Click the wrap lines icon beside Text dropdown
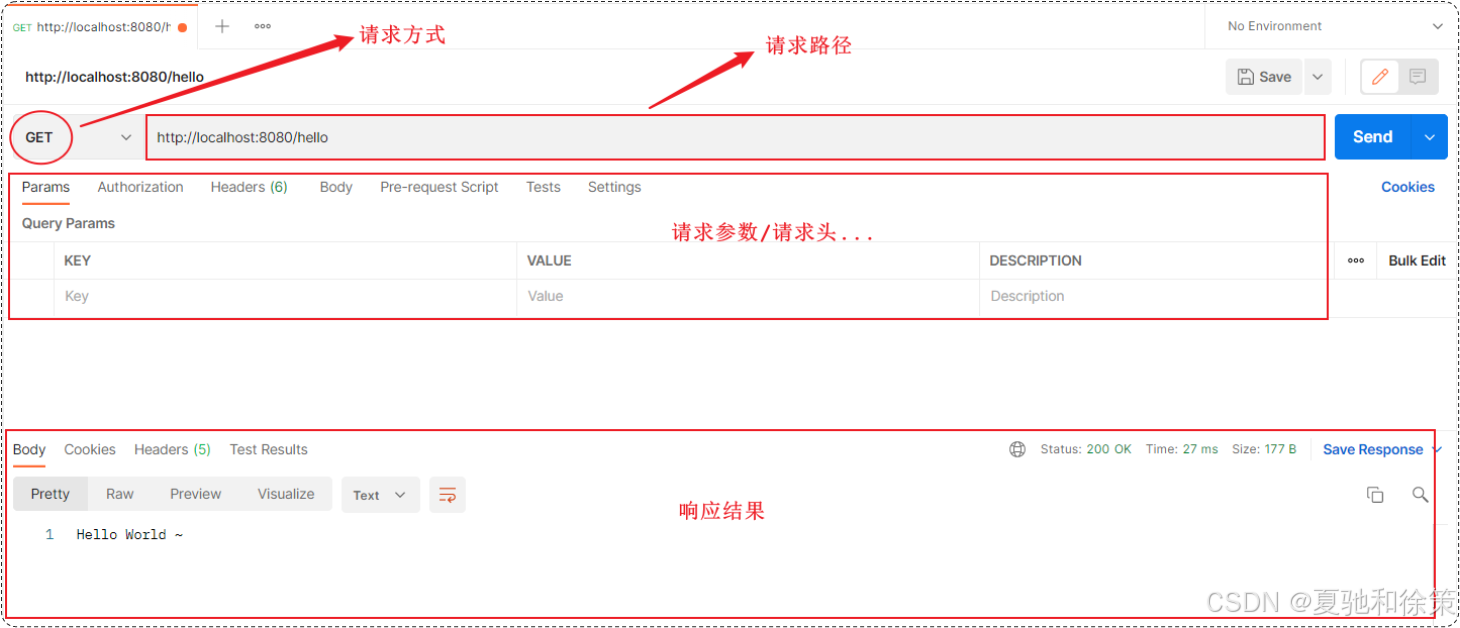The image size is (1460, 628). coord(447,494)
